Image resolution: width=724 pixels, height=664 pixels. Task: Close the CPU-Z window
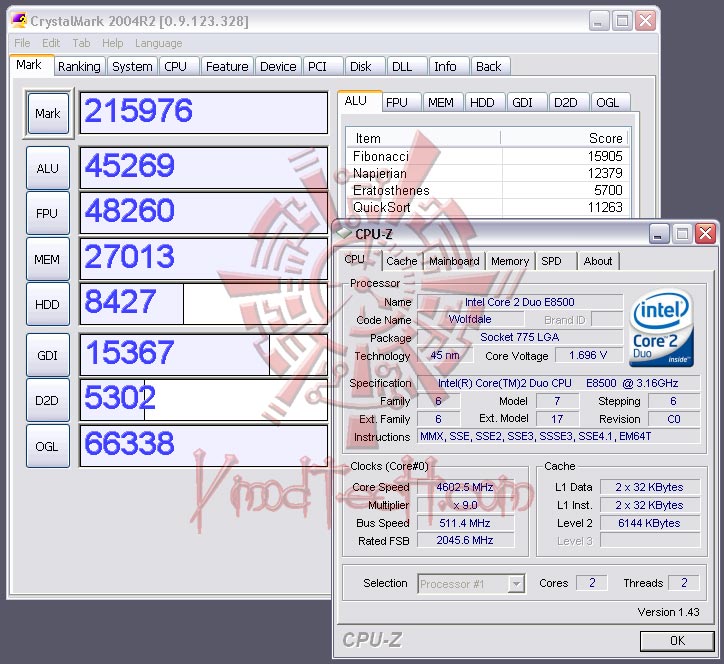click(706, 234)
